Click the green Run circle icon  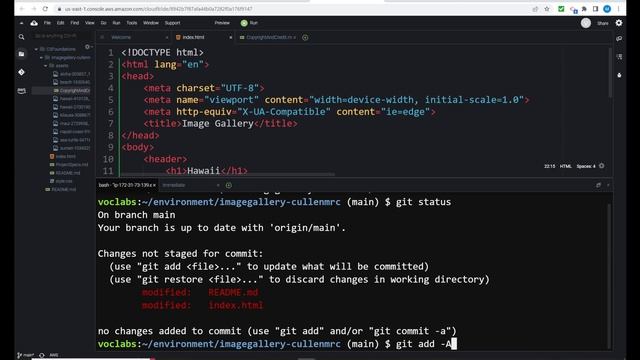[244, 23]
